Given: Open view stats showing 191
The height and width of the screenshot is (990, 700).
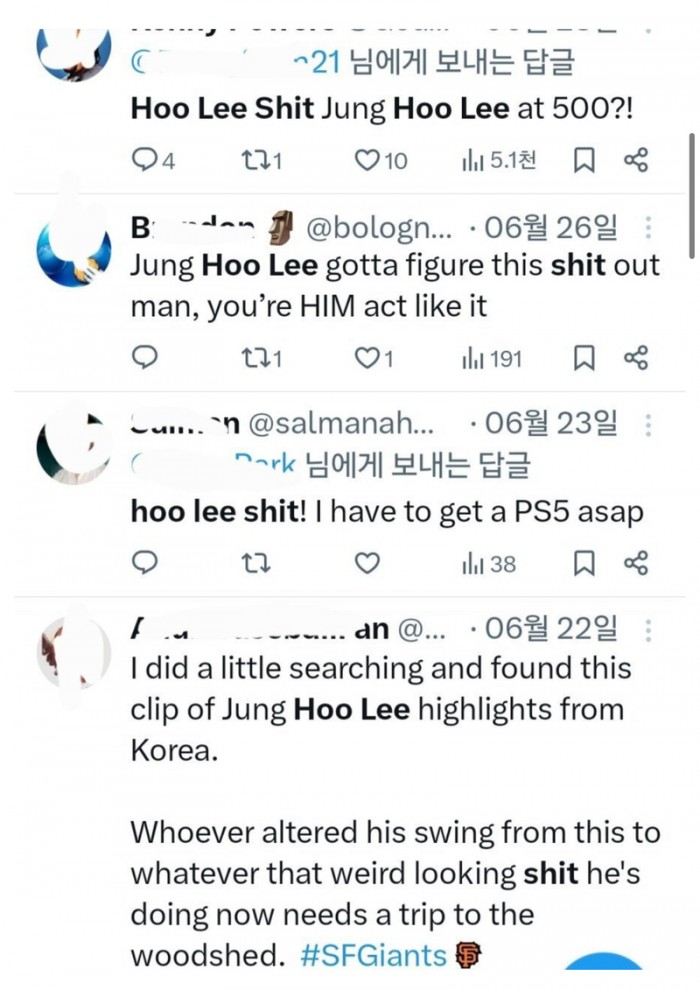Looking at the screenshot, I should [491, 358].
